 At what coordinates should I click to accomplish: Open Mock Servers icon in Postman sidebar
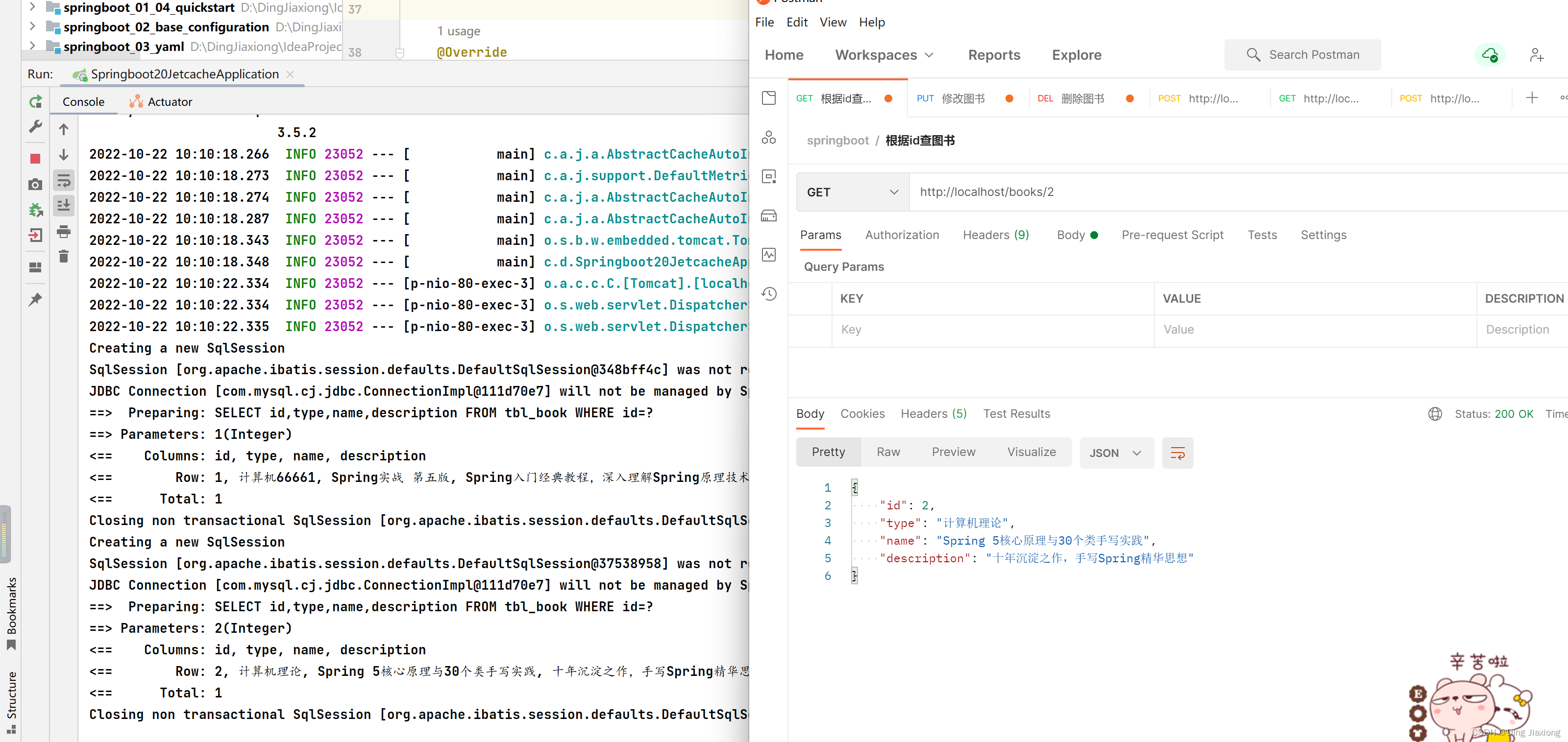point(769,216)
